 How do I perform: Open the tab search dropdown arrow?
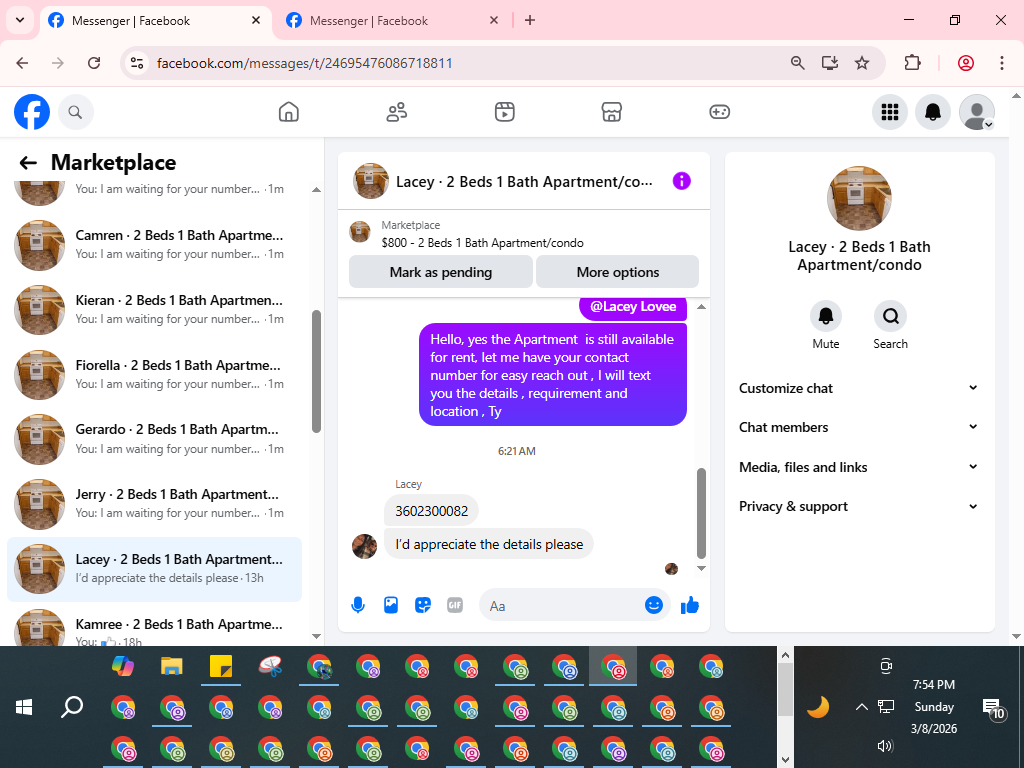point(20,20)
